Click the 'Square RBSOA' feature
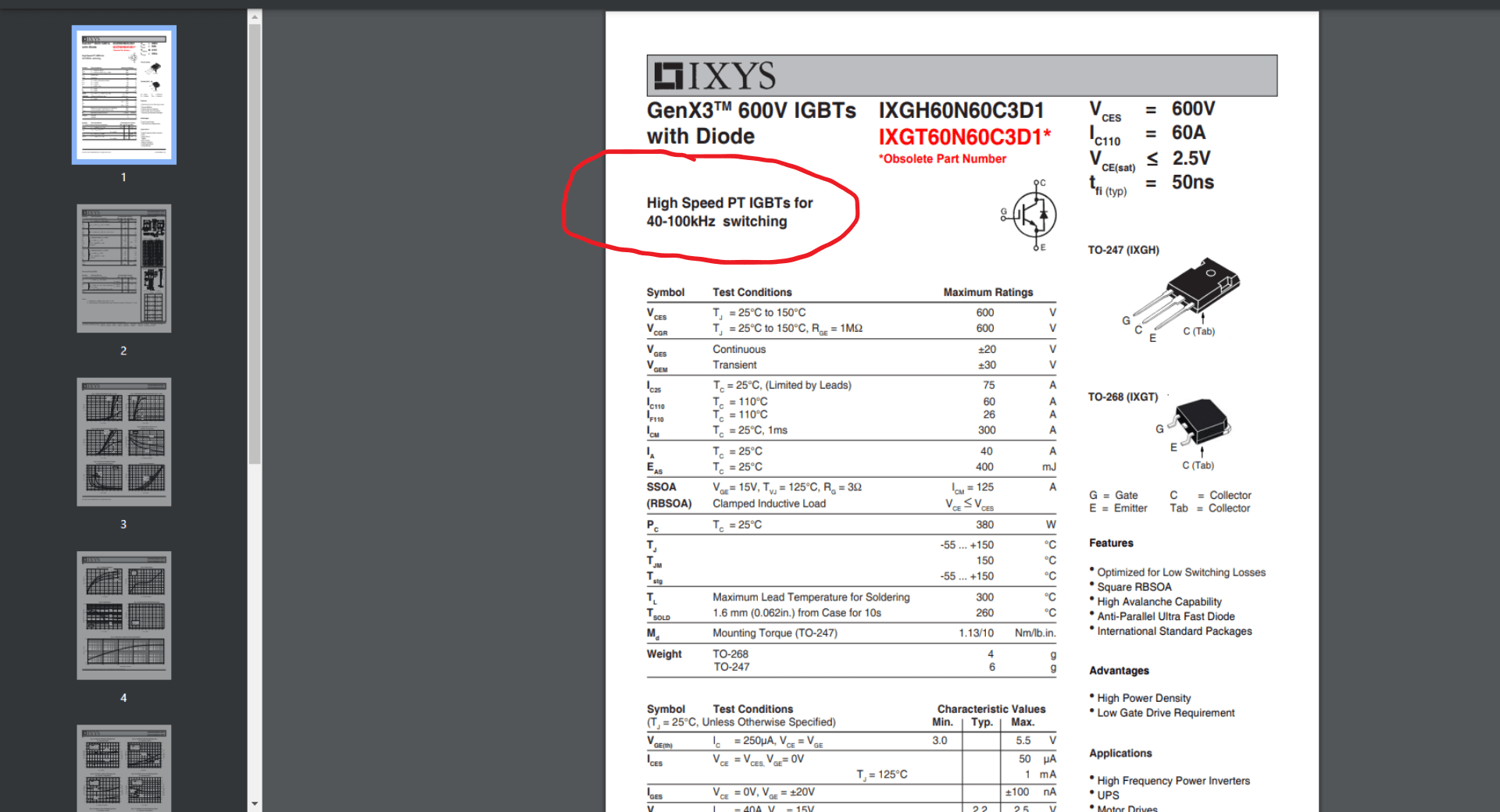 click(1134, 587)
